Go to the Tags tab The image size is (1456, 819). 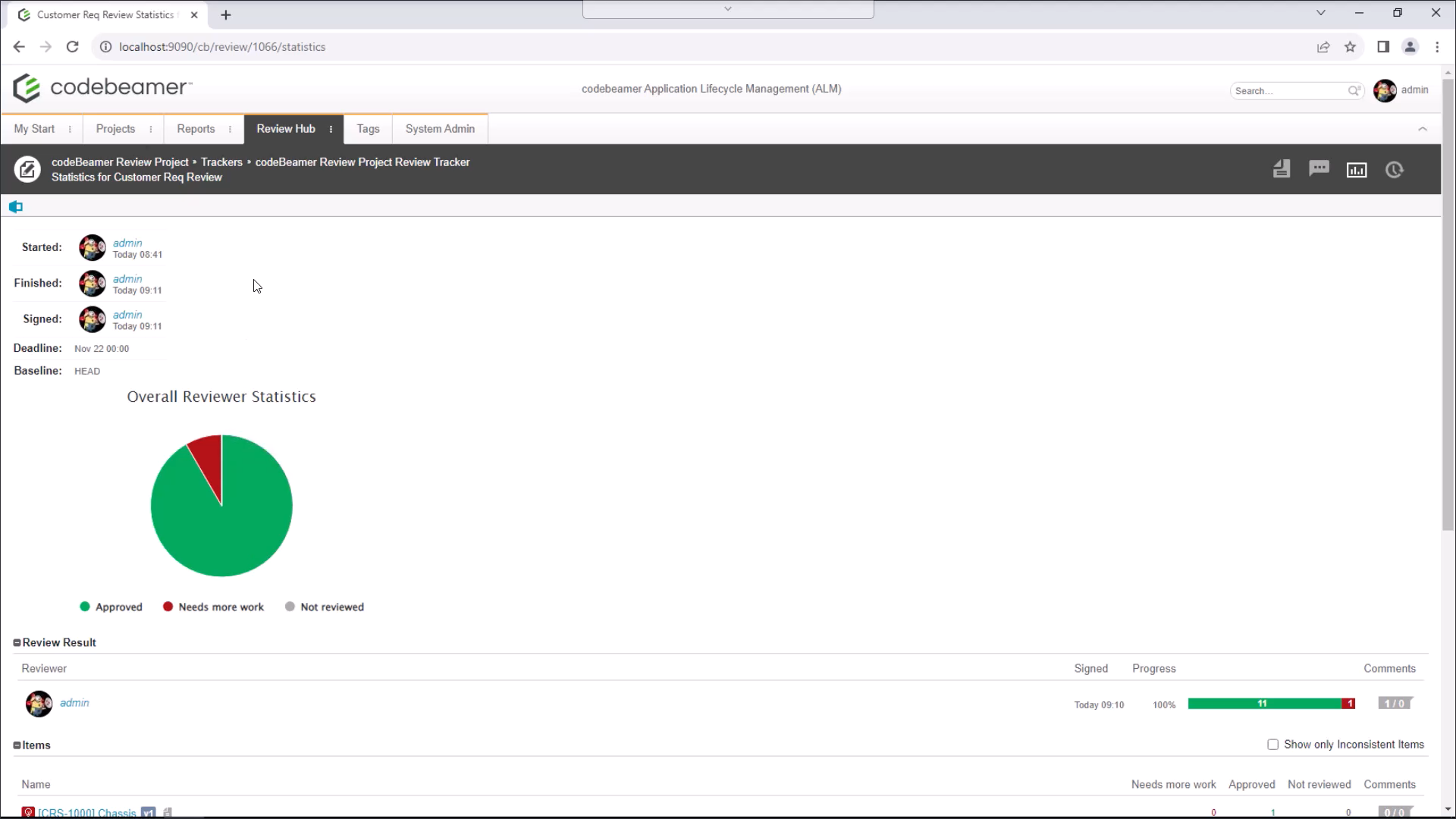click(368, 129)
